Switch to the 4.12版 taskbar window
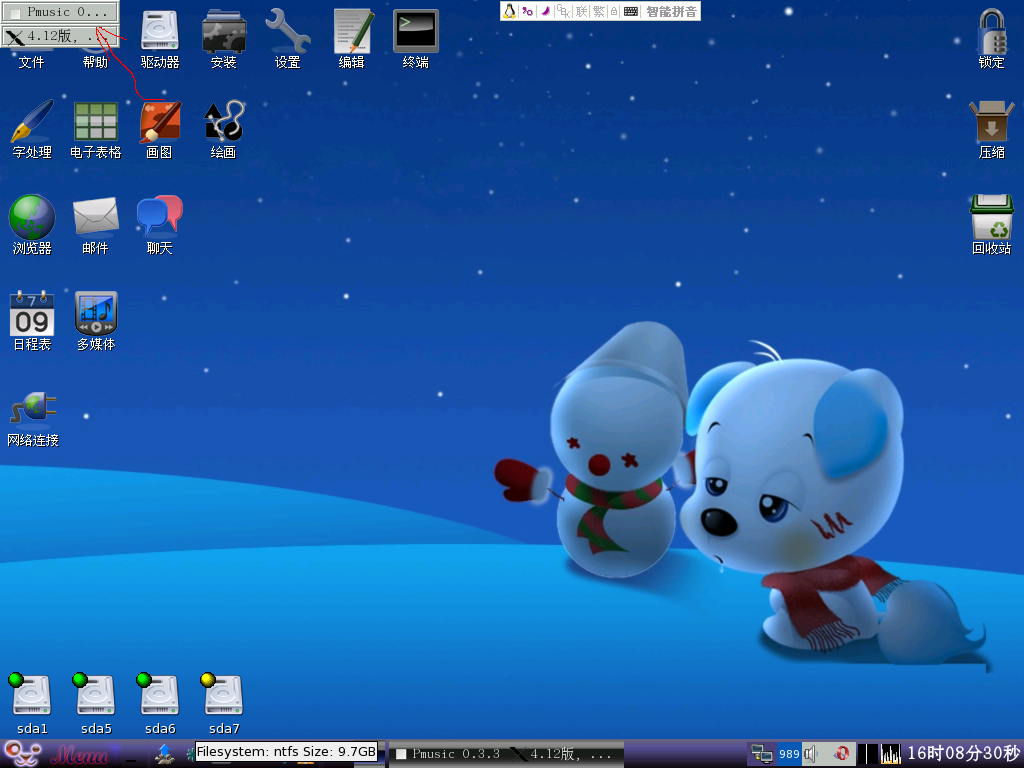Viewport: 1024px width, 768px height. point(564,754)
